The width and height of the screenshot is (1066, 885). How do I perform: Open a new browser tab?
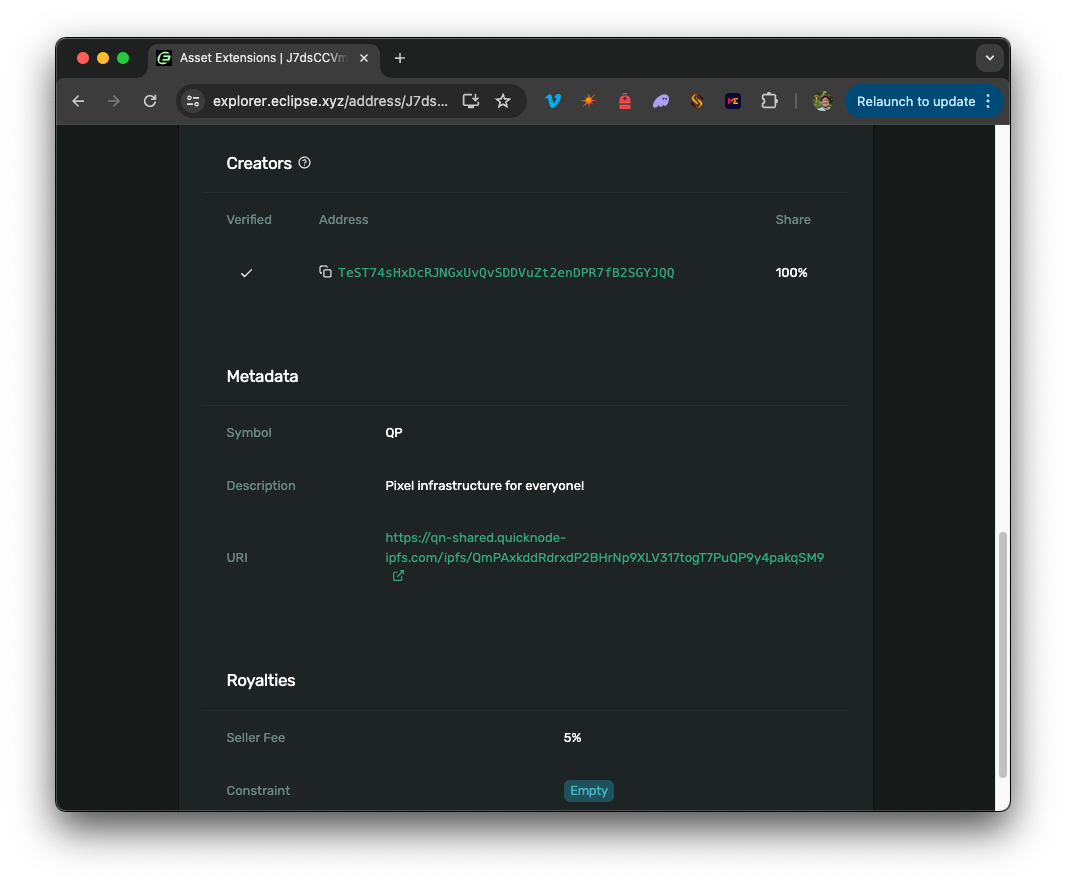[400, 58]
